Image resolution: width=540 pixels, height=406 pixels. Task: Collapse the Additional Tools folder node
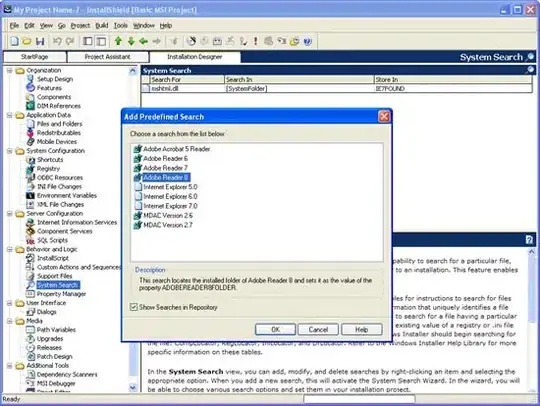pos(10,366)
